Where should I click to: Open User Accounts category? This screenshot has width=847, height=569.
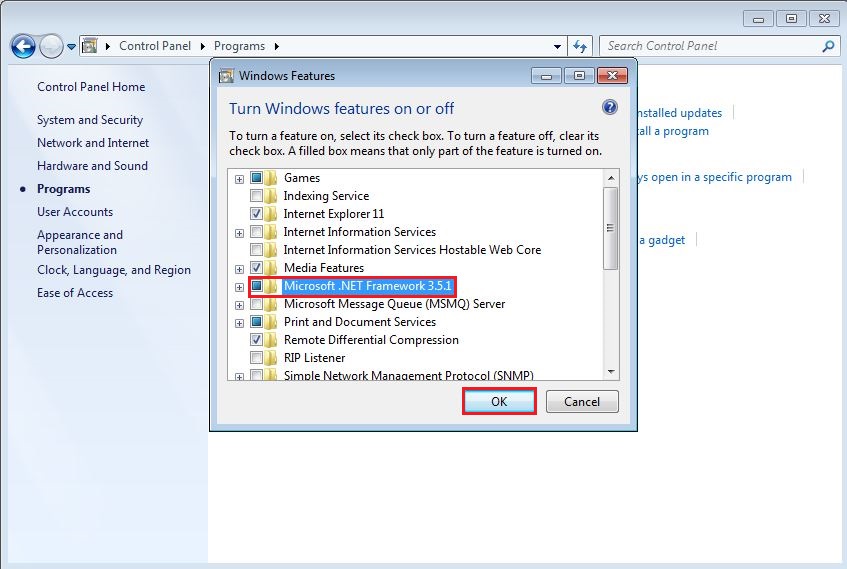tap(75, 212)
